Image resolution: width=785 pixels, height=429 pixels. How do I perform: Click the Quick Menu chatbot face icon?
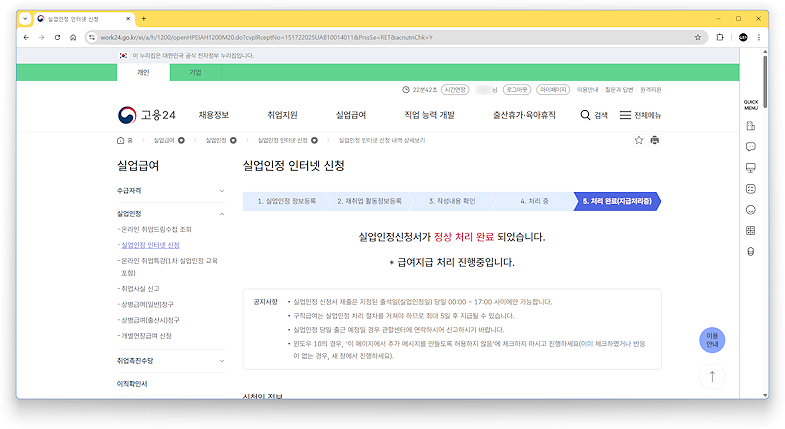pos(750,189)
